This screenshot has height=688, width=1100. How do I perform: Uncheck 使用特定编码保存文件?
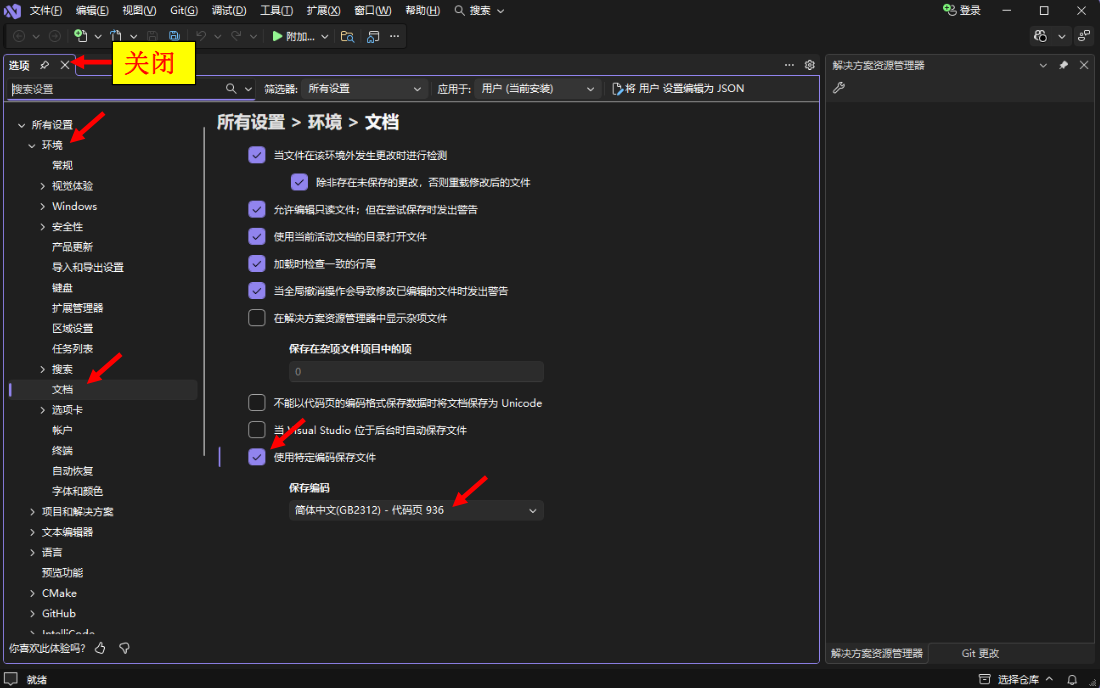point(257,458)
